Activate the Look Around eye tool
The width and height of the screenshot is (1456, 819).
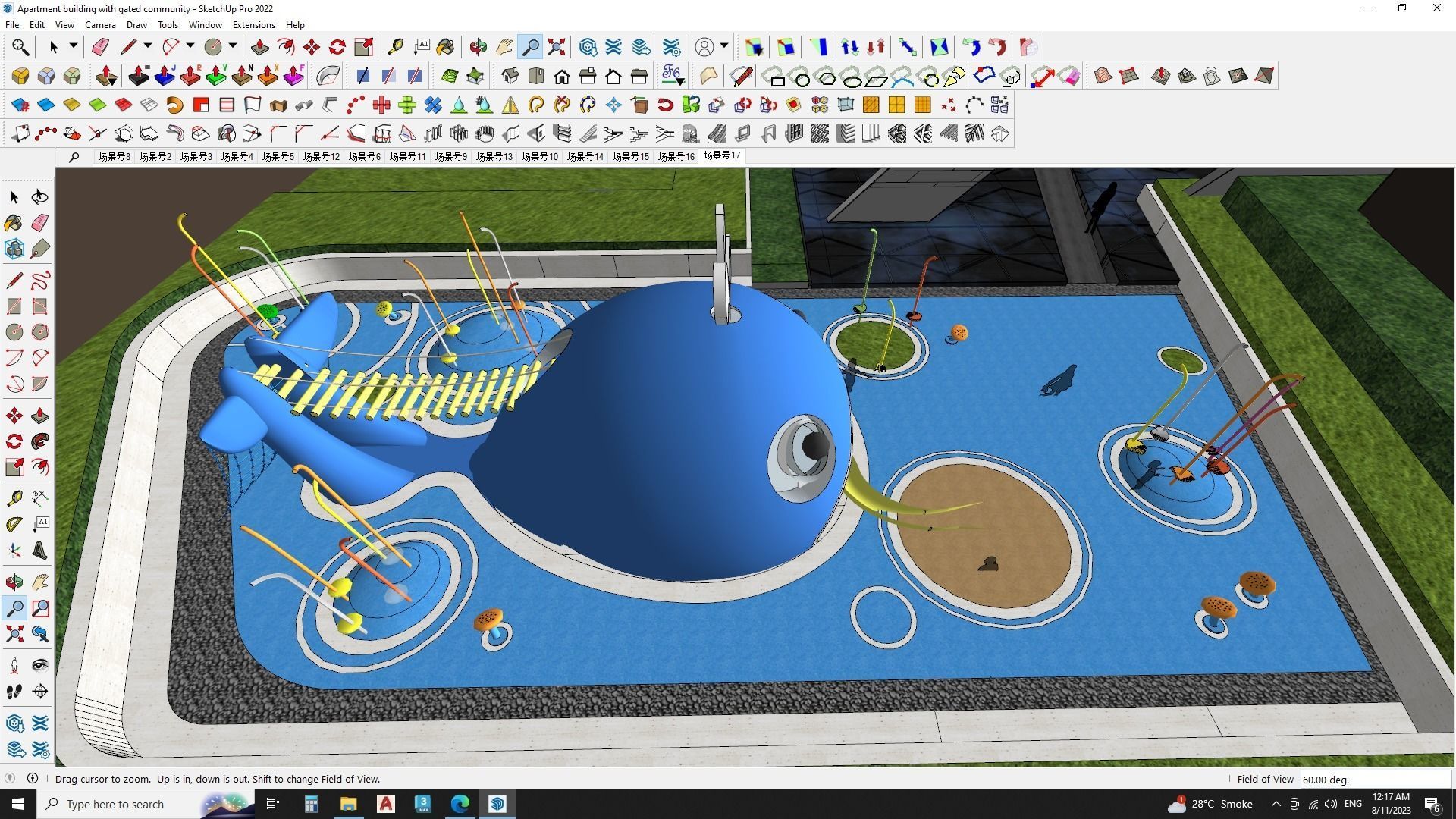(x=40, y=666)
